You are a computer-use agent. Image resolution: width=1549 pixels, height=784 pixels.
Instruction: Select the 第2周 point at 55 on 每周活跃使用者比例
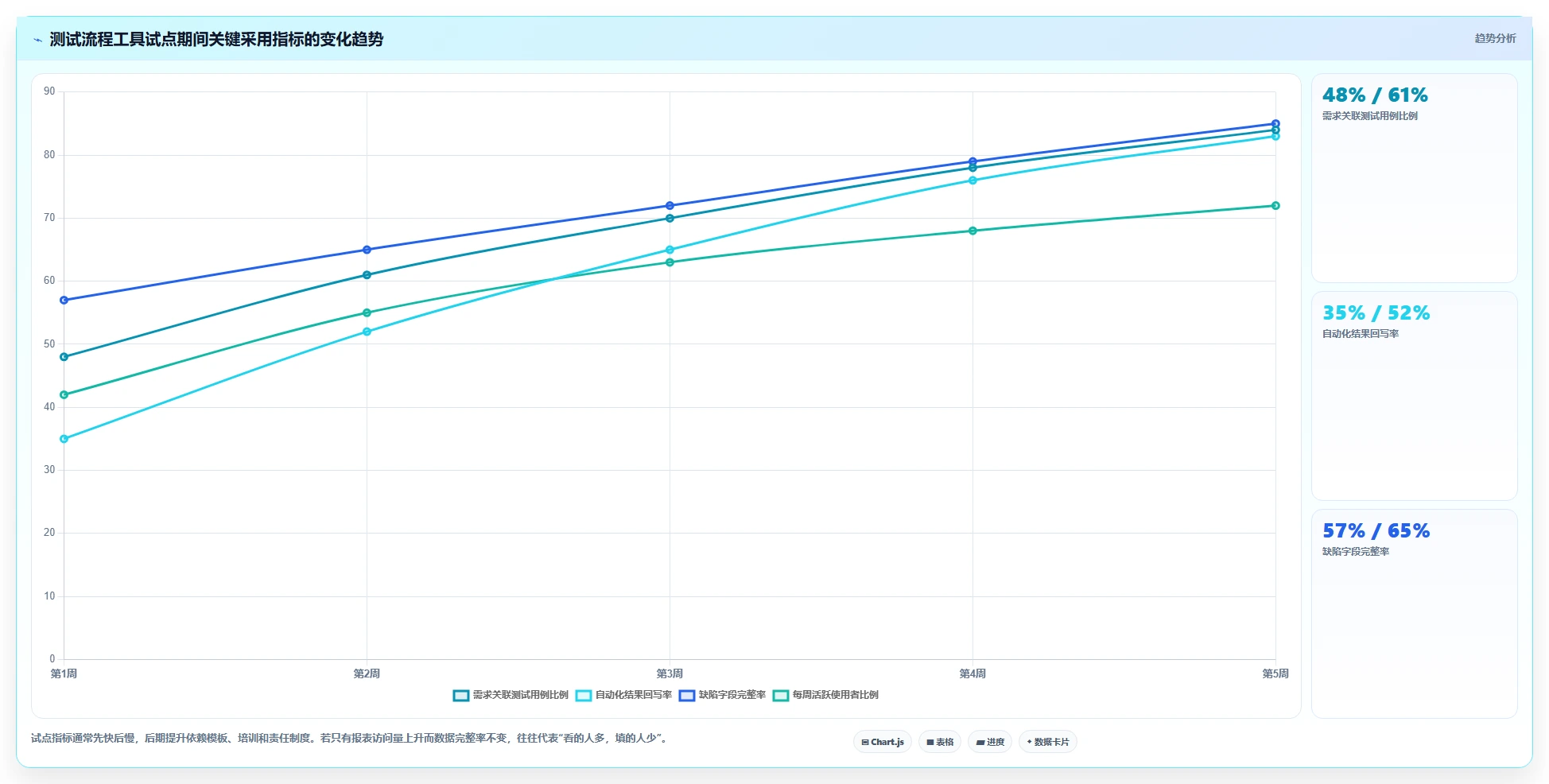tap(367, 312)
